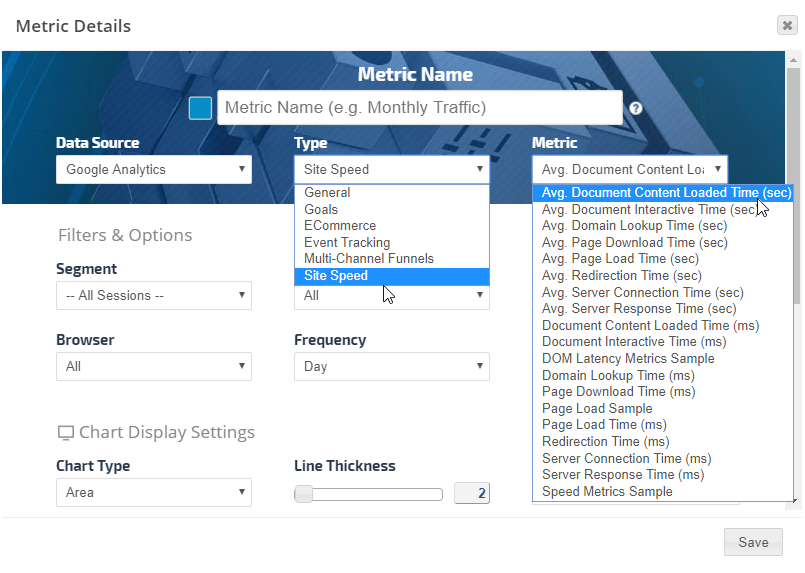This screenshot has height=573, width=805.
Task: Open the Data Source dropdown
Action: tap(153, 169)
